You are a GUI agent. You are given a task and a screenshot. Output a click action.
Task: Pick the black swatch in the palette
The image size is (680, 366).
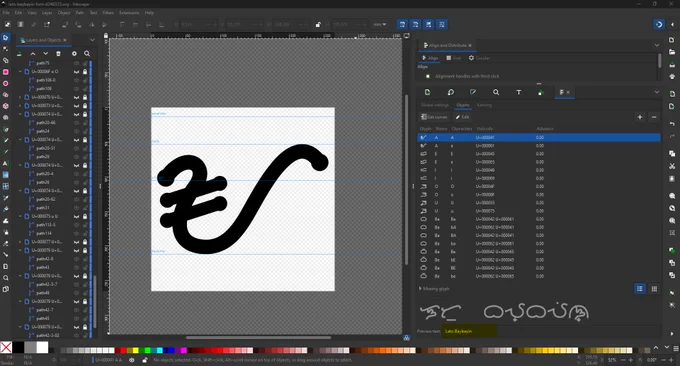coord(18,348)
